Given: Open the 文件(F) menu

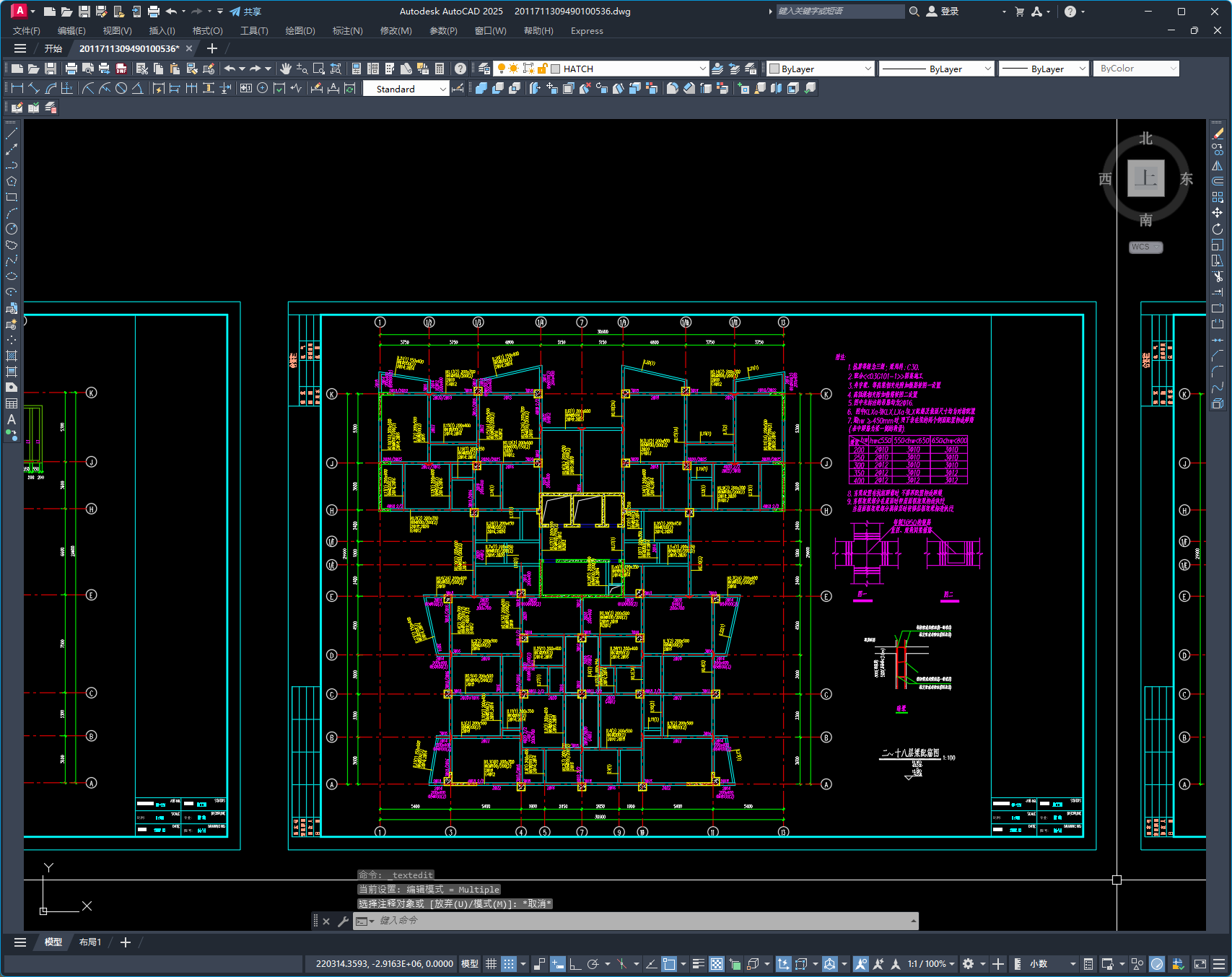Looking at the screenshot, I should point(27,31).
